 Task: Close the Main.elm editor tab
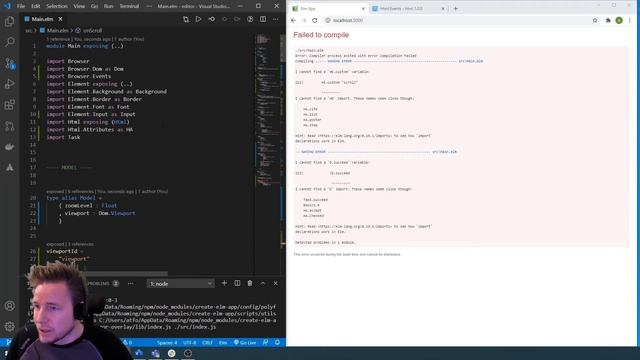[60, 19]
